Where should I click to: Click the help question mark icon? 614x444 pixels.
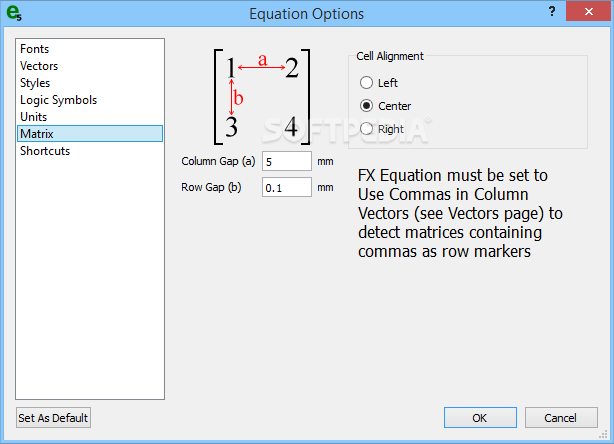pos(552,11)
